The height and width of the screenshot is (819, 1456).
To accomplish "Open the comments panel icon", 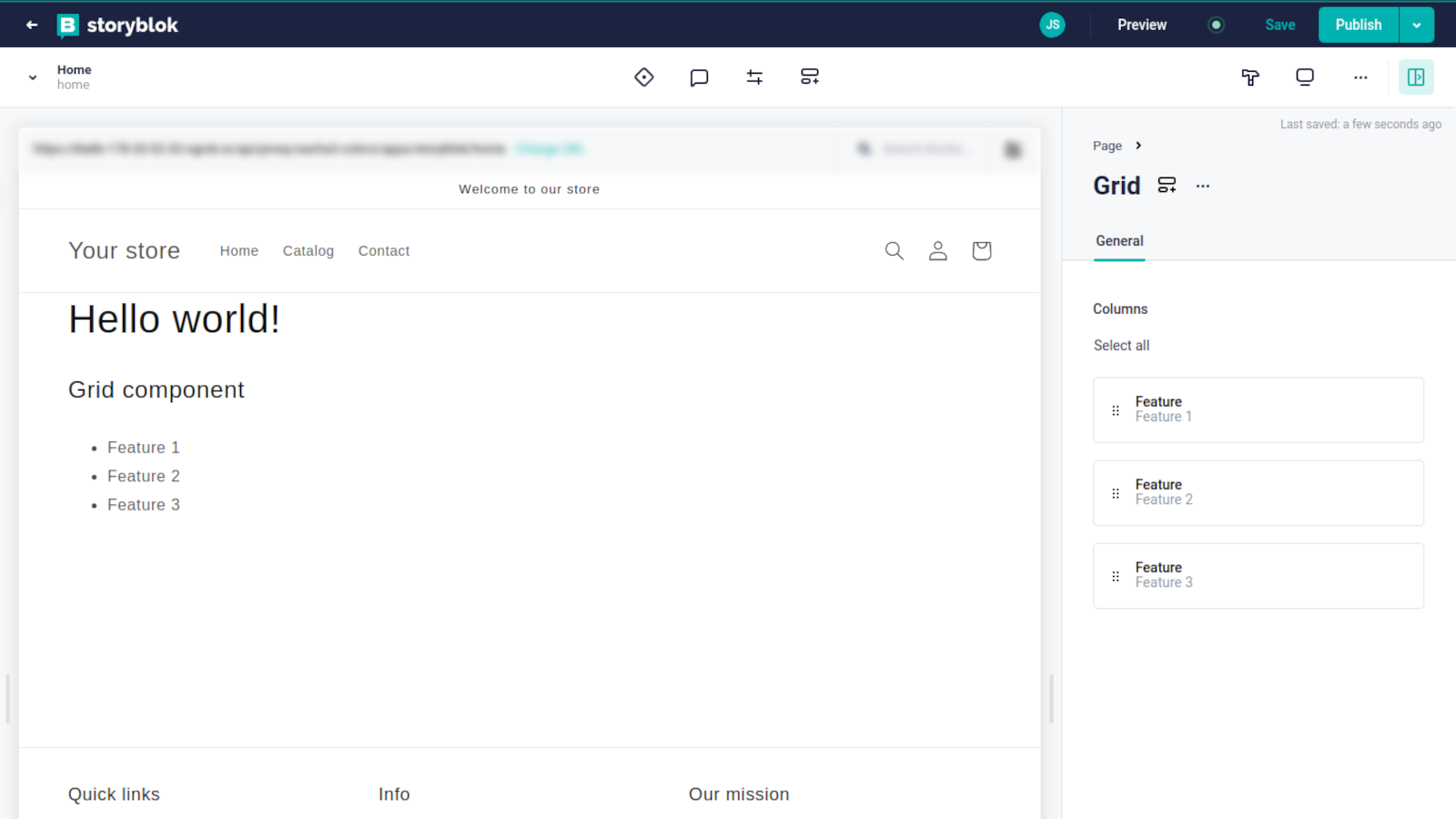I will pos(699,76).
